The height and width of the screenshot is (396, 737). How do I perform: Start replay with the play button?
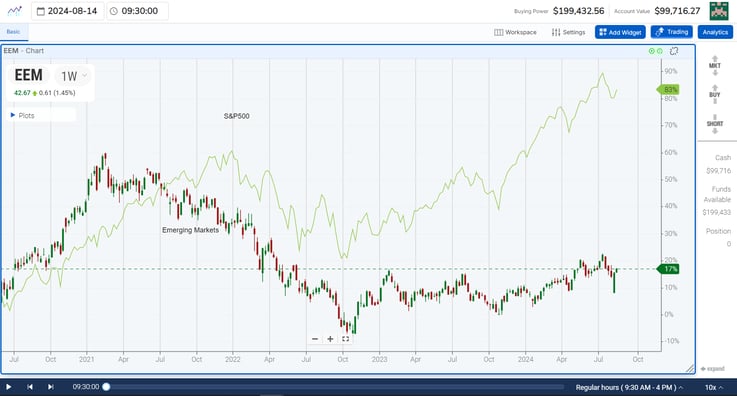tap(8, 387)
